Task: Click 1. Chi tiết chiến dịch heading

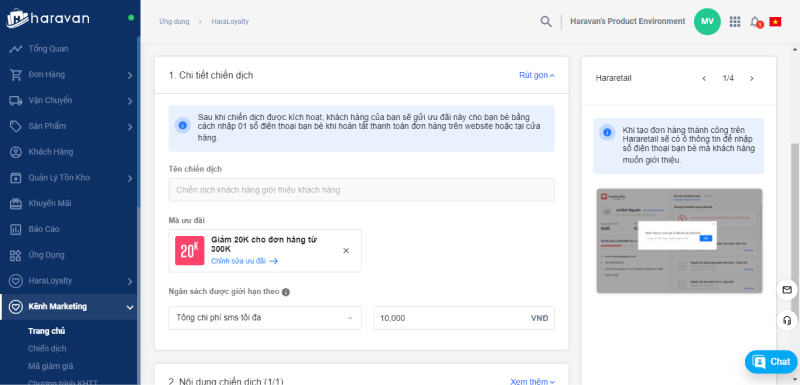Action: (x=211, y=75)
